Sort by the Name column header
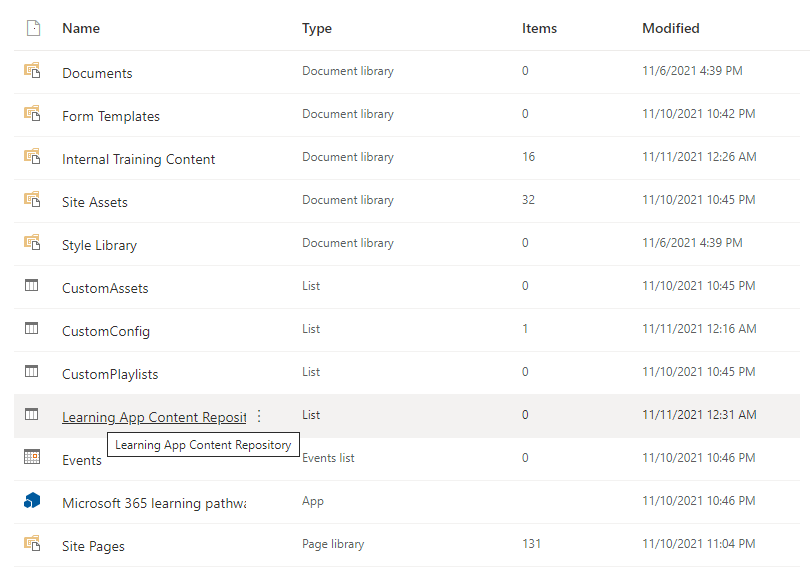Screen dimensions: 810x579 pos(81,28)
